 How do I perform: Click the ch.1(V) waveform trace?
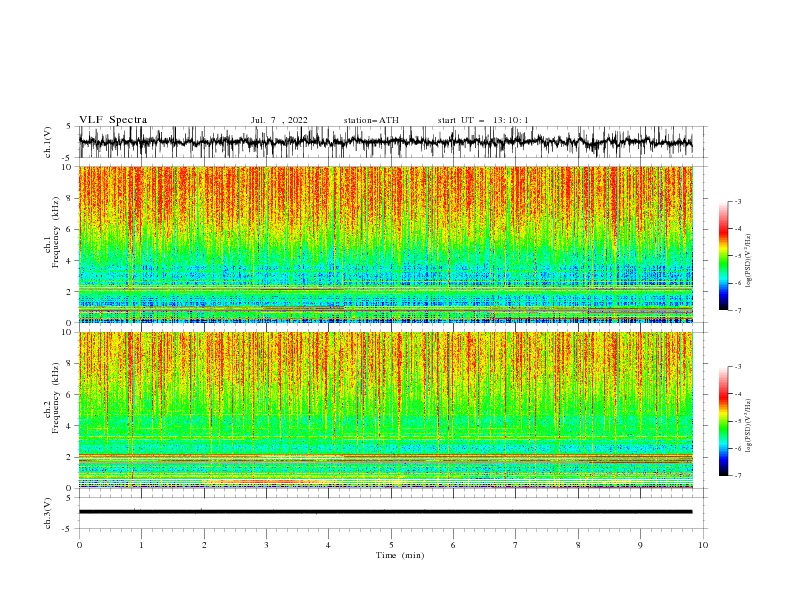point(385,142)
